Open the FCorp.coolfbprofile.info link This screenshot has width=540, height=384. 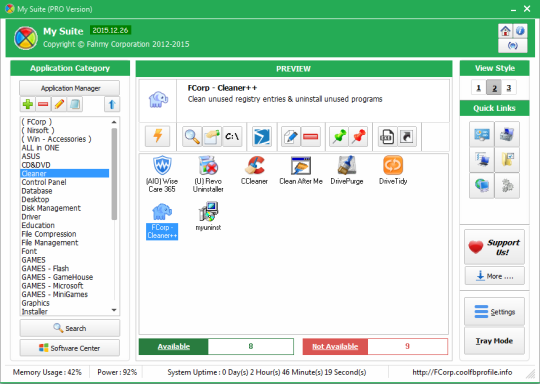[462, 372]
